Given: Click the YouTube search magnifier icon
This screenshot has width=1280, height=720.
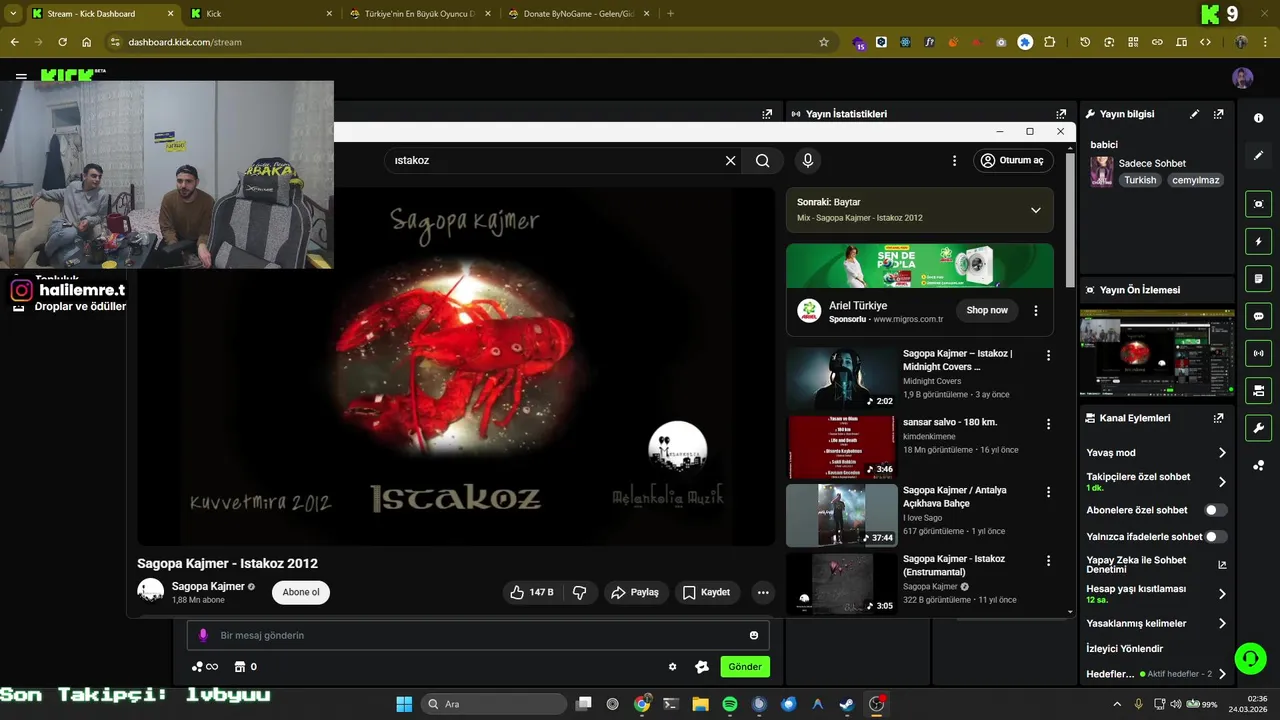Looking at the screenshot, I should [x=762, y=160].
